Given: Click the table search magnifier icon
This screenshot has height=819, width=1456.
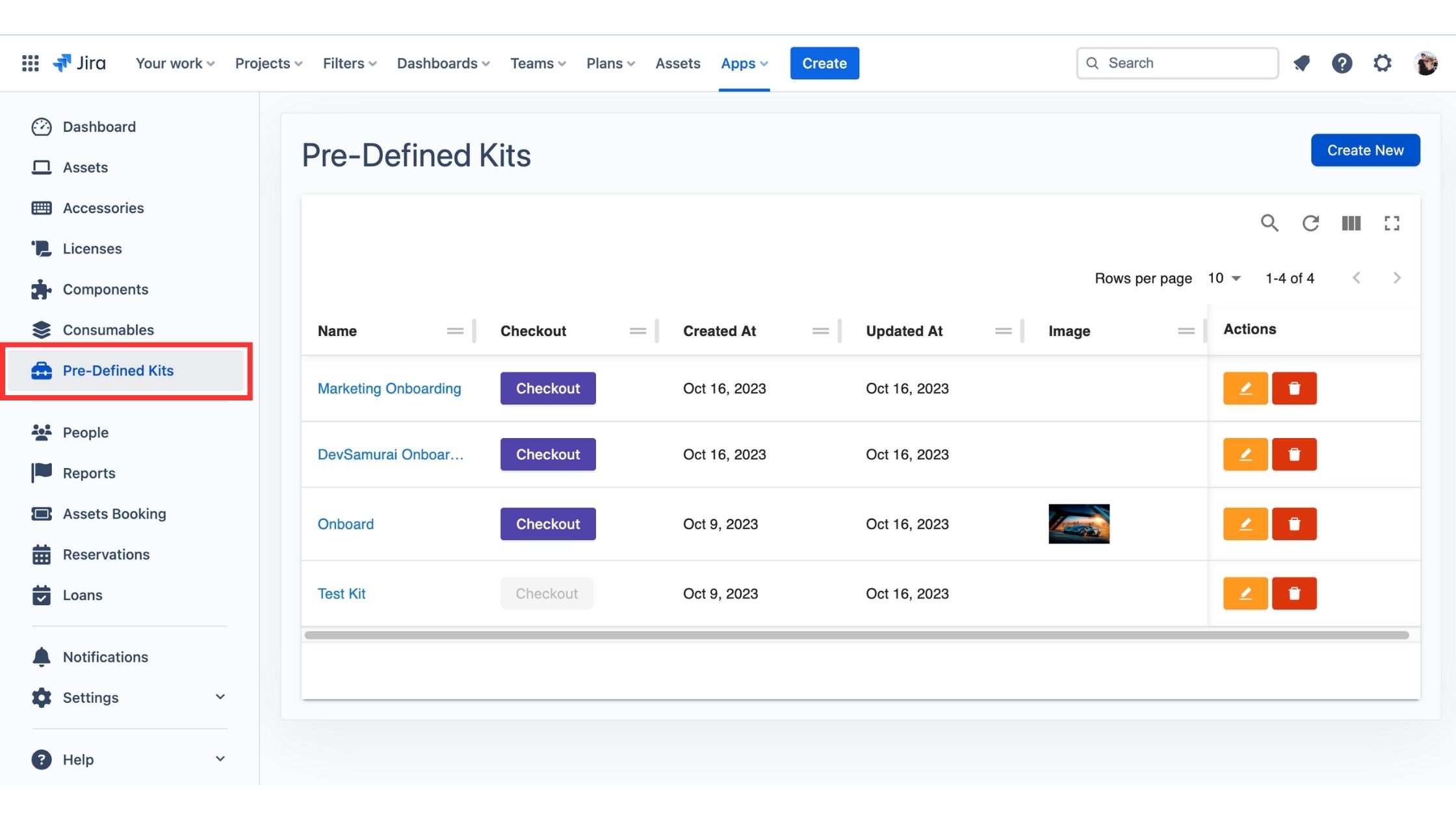Looking at the screenshot, I should (x=1269, y=223).
